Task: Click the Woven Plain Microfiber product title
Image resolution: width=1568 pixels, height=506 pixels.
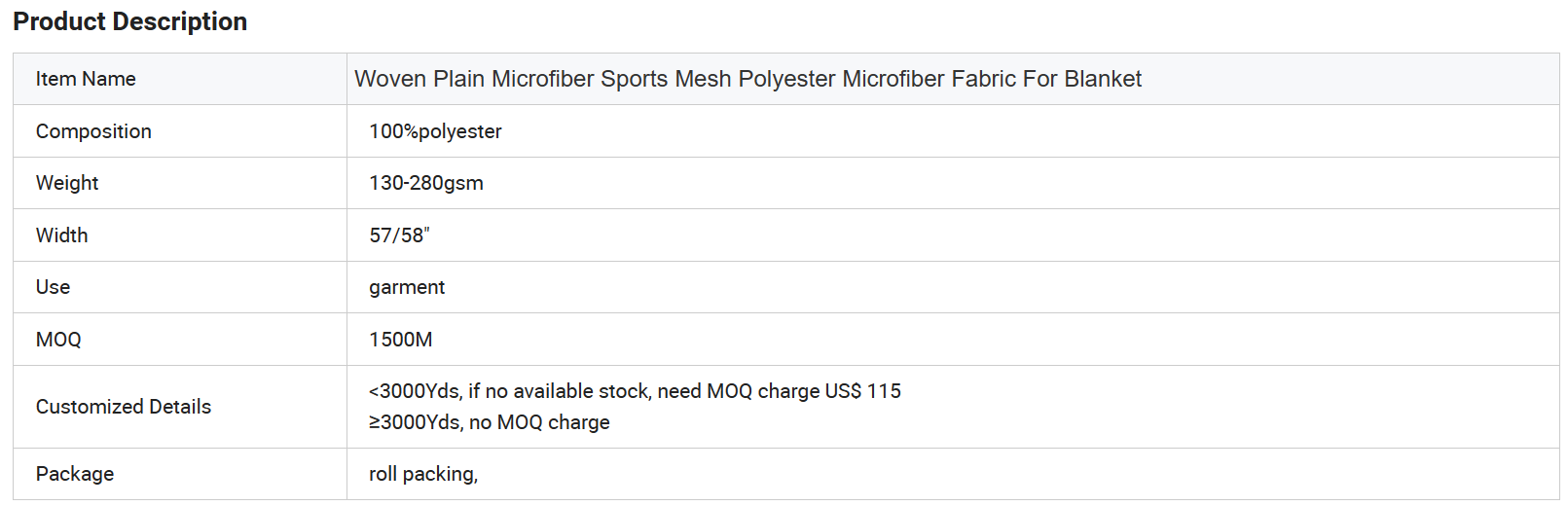Action: coord(748,79)
